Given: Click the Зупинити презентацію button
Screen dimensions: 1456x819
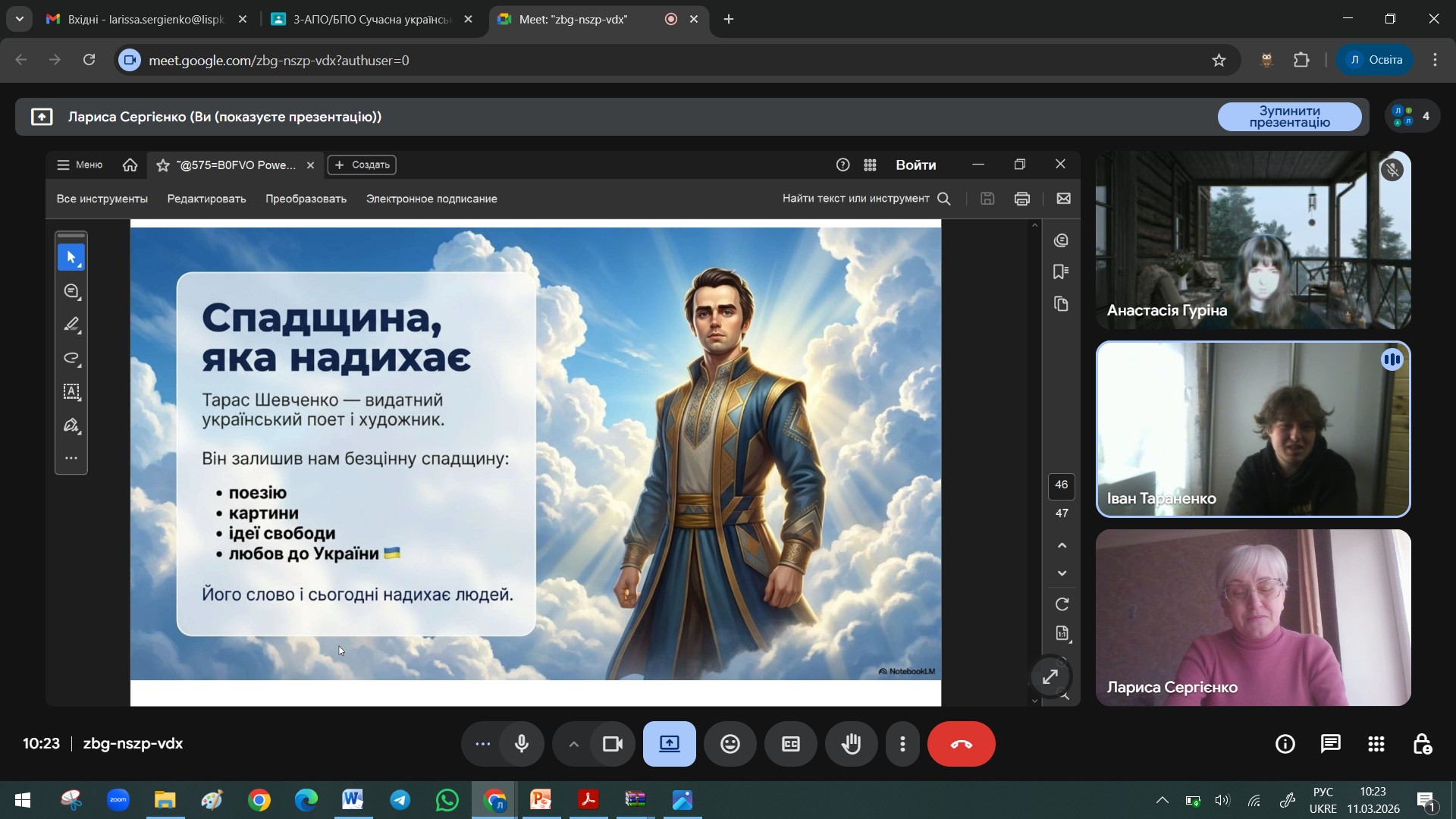Looking at the screenshot, I should click(x=1288, y=117).
